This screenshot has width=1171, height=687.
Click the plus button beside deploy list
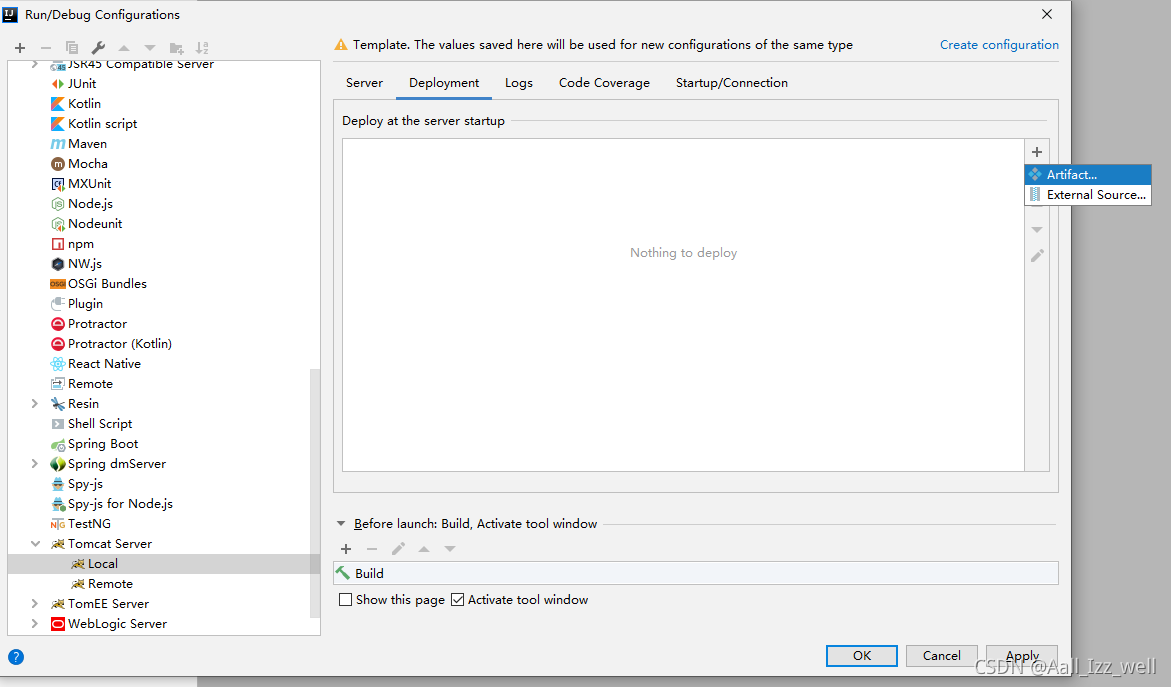click(x=1037, y=152)
